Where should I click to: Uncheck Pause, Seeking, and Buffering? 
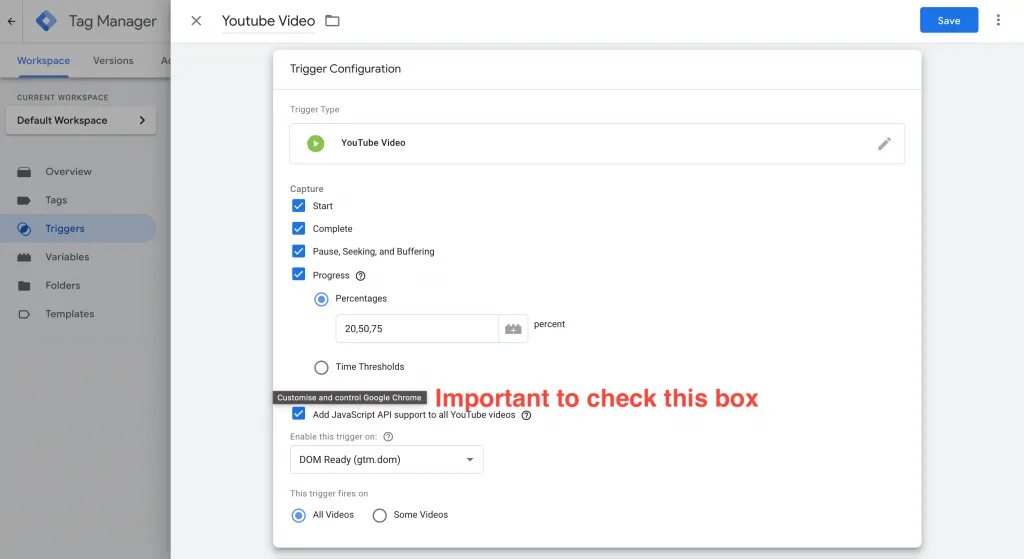pos(298,251)
